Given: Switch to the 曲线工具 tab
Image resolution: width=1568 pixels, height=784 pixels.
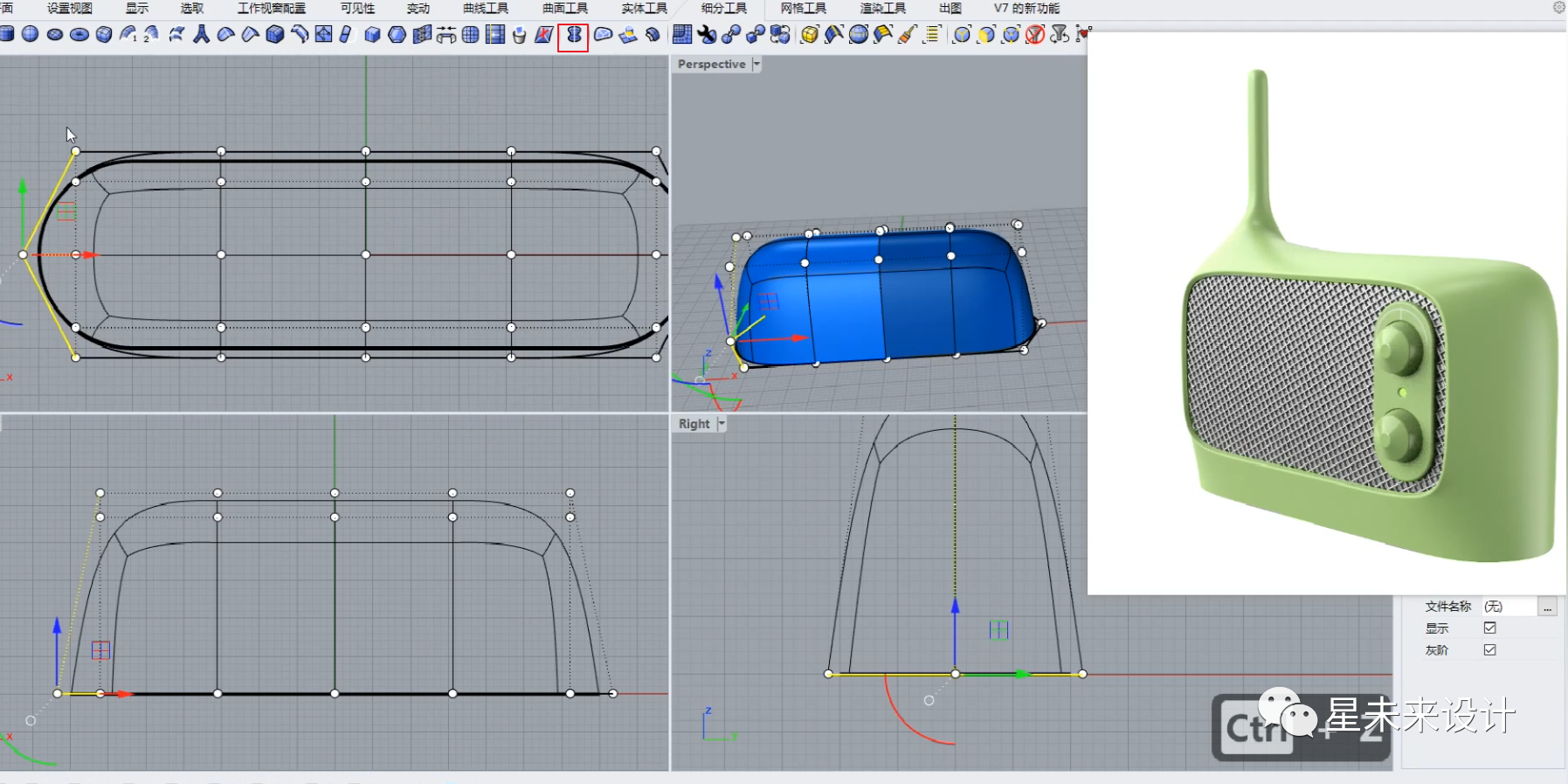Looking at the screenshot, I should 486,8.
